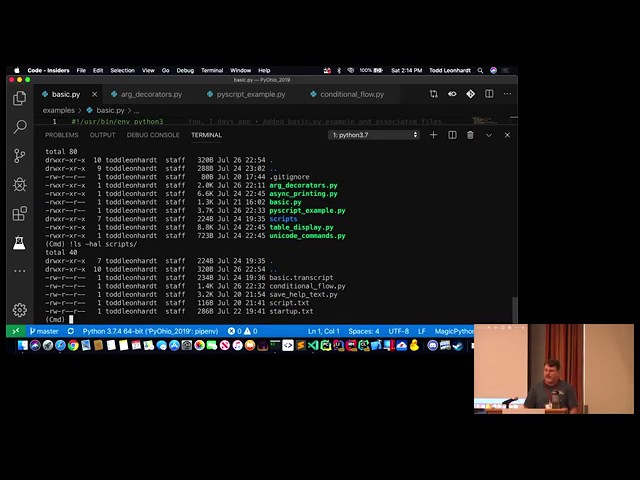Open more editor actions menu
640x480 pixels.
(x=507, y=94)
